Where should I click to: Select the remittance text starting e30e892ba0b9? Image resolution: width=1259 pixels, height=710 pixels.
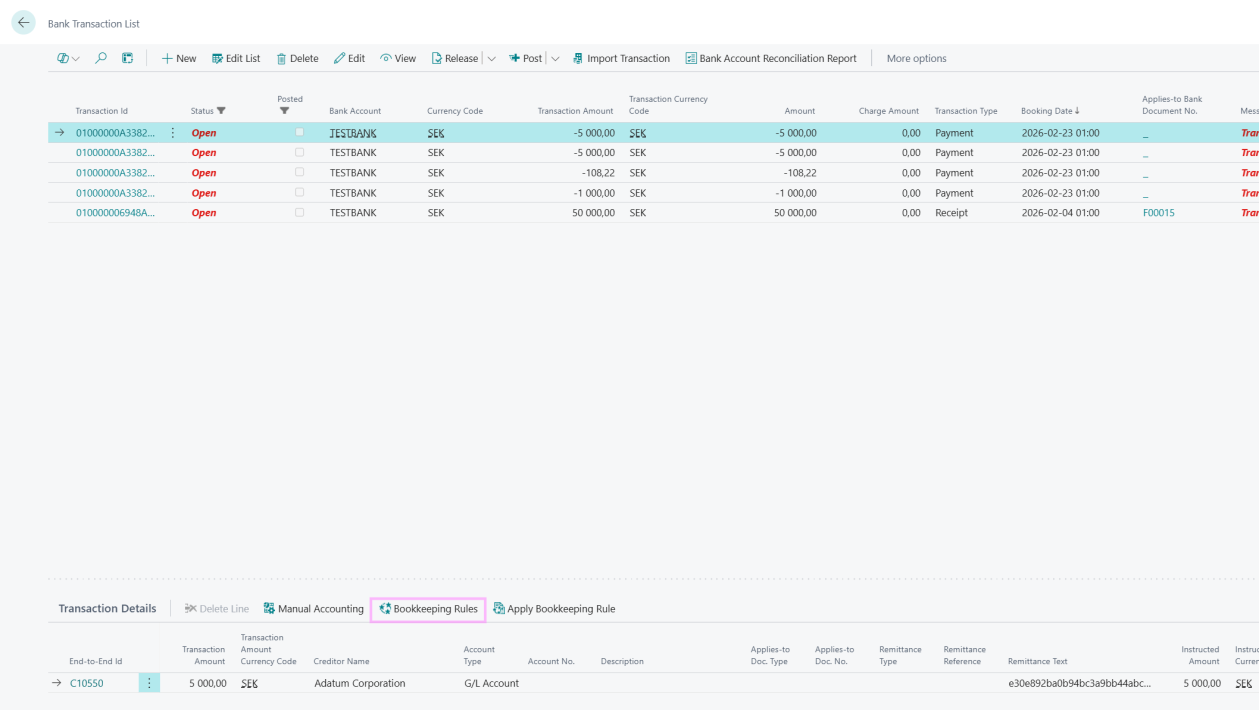(x=1079, y=684)
